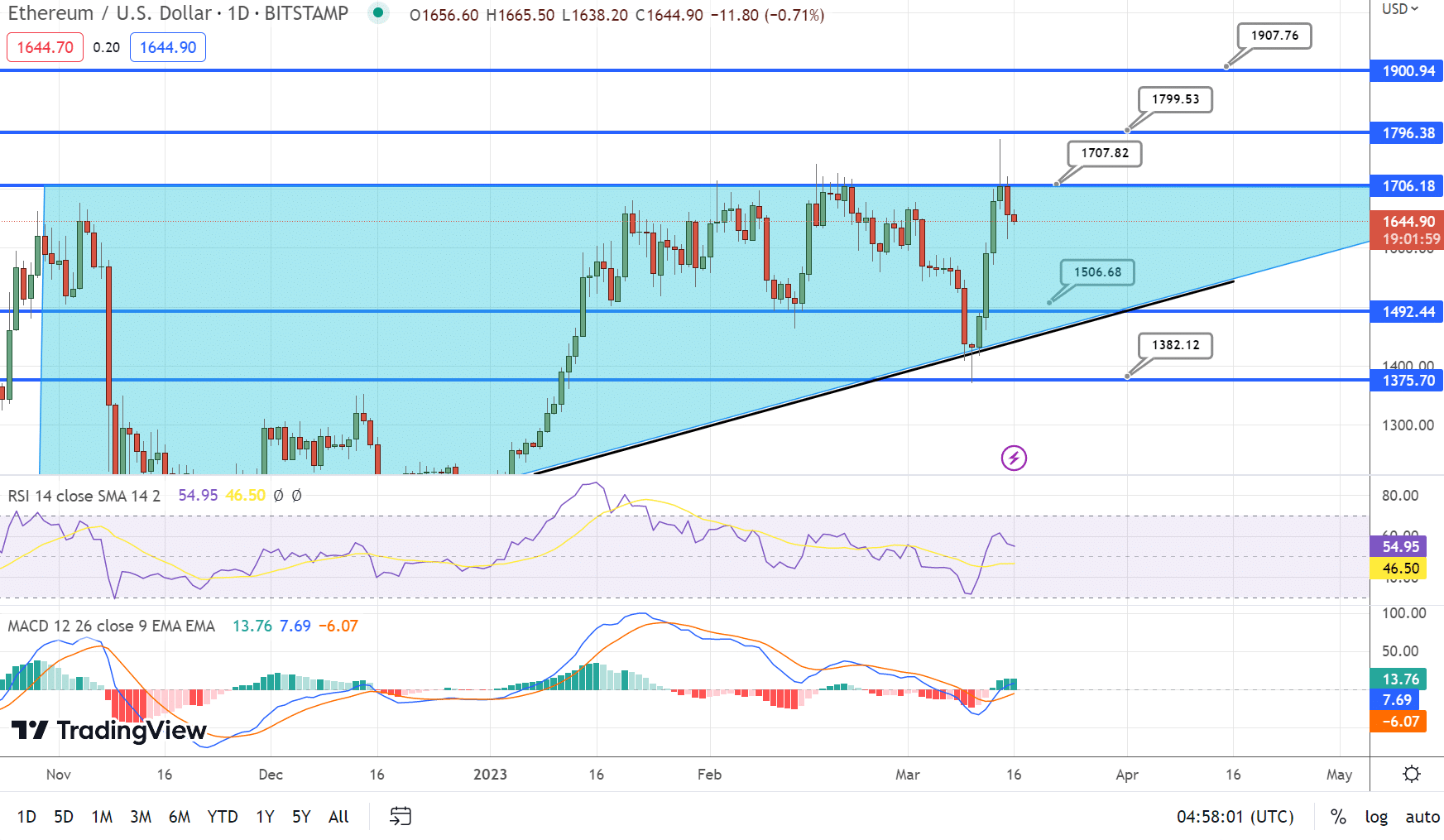Click the MACD 12 26 close legend

point(111,626)
